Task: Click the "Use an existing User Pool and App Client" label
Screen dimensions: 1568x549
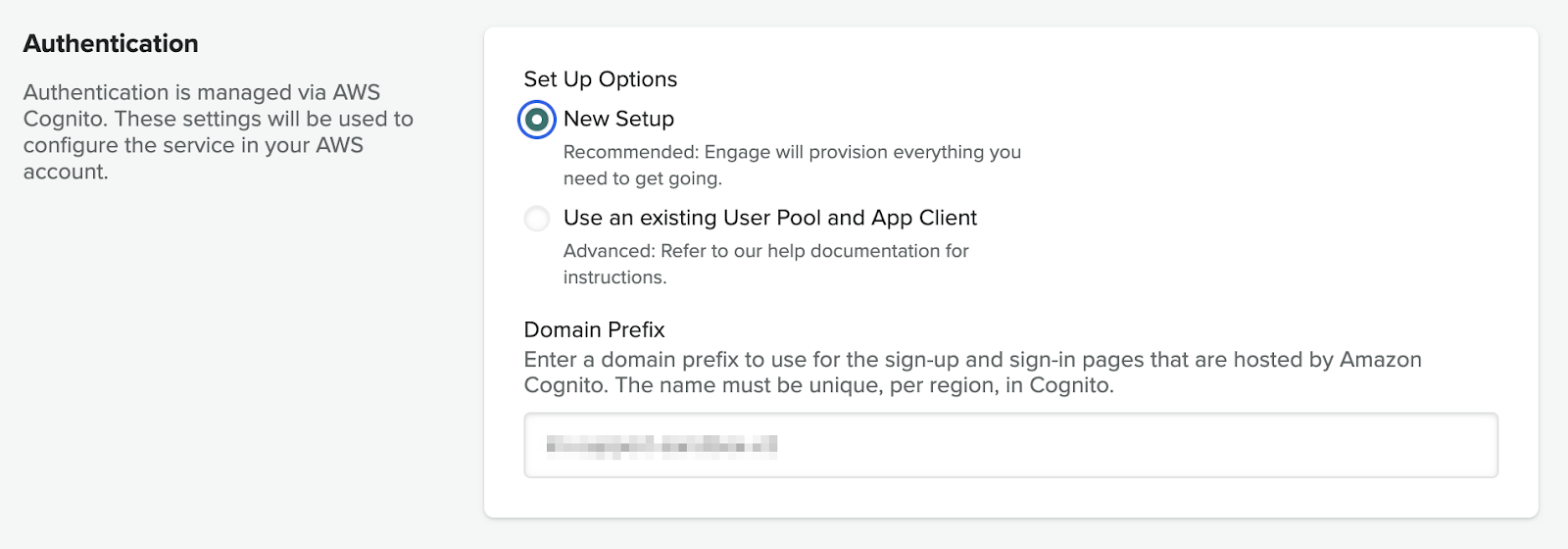Action: pos(770,218)
